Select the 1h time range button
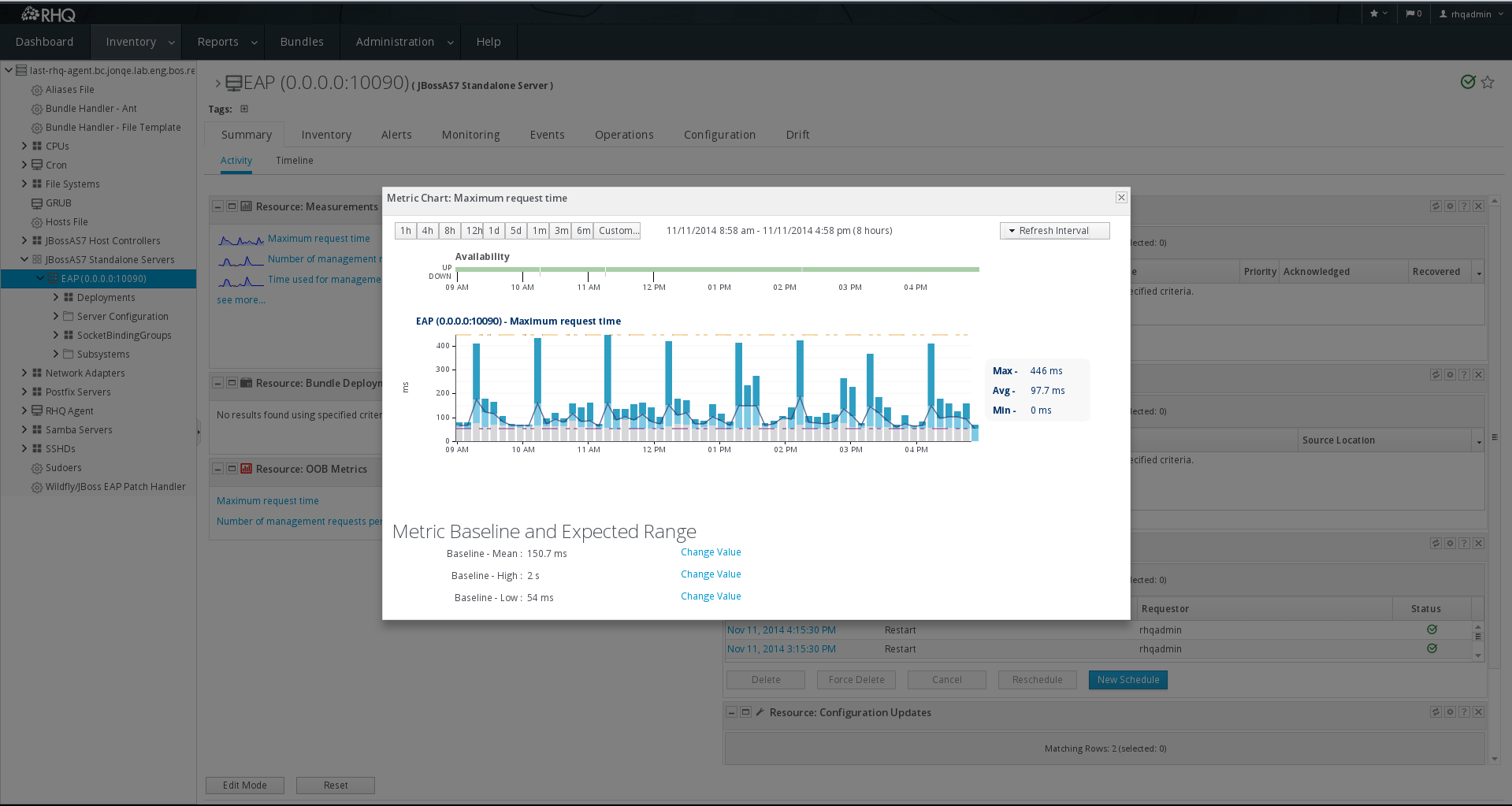 pyautogui.click(x=405, y=231)
